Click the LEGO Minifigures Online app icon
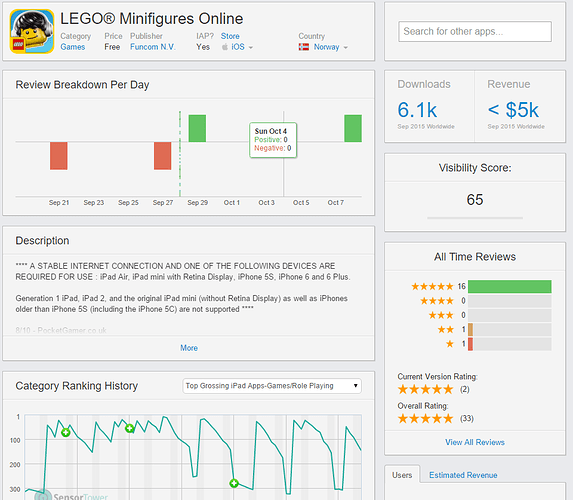 pos(32,31)
